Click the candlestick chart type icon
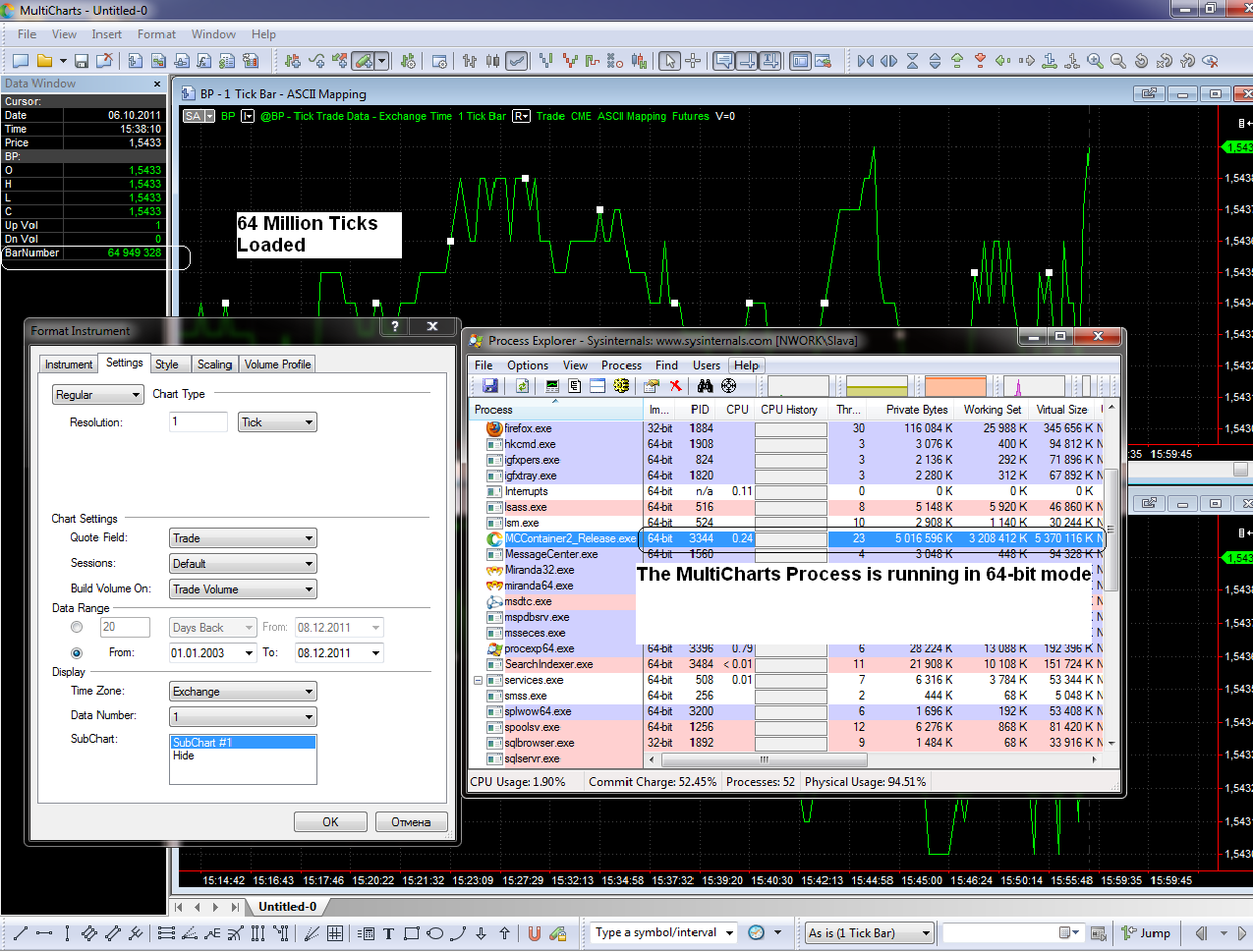This screenshot has height=952, width=1253. click(x=492, y=61)
